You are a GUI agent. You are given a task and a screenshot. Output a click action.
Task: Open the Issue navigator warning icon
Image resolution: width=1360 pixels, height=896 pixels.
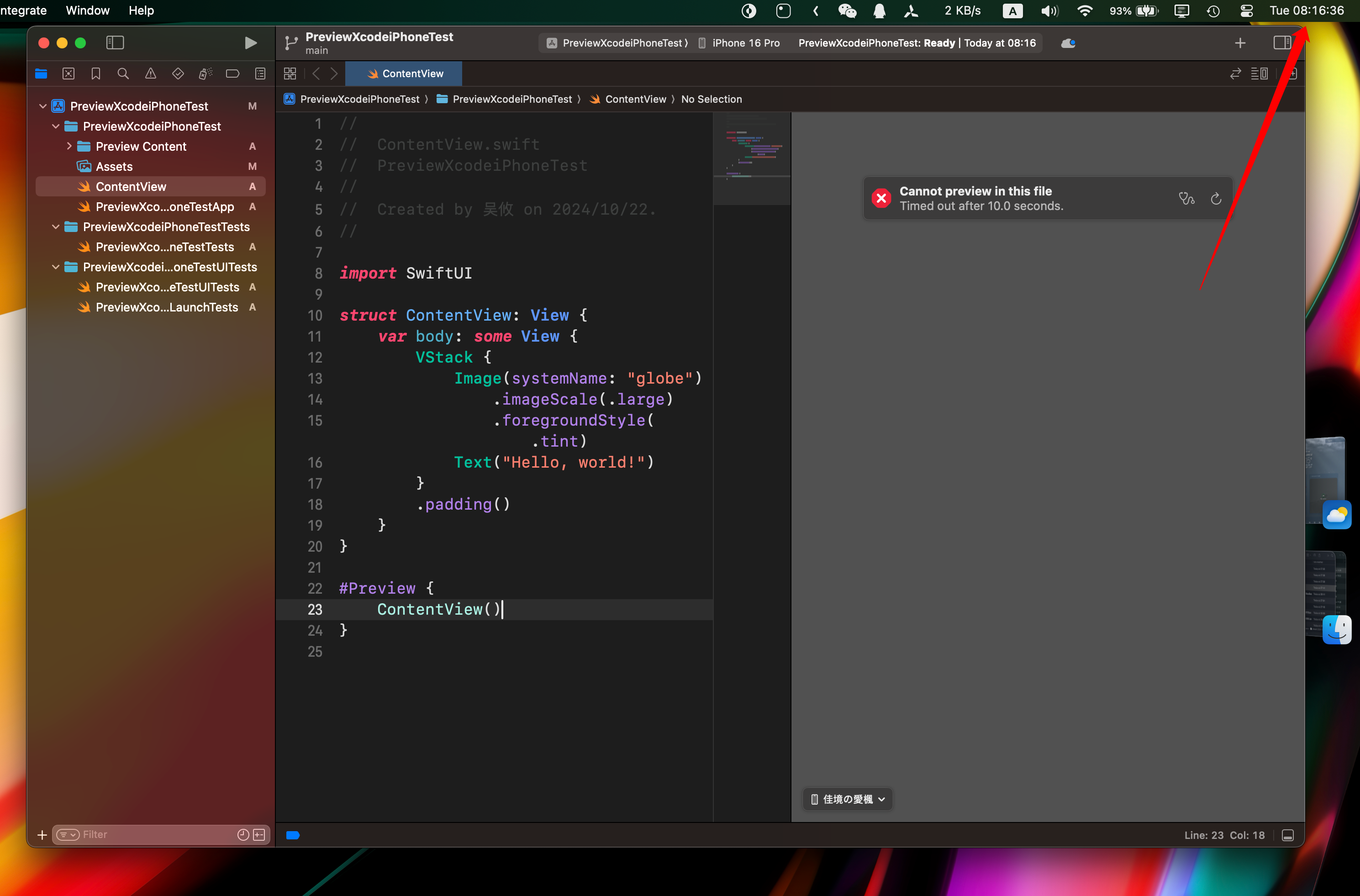[150, 74]
